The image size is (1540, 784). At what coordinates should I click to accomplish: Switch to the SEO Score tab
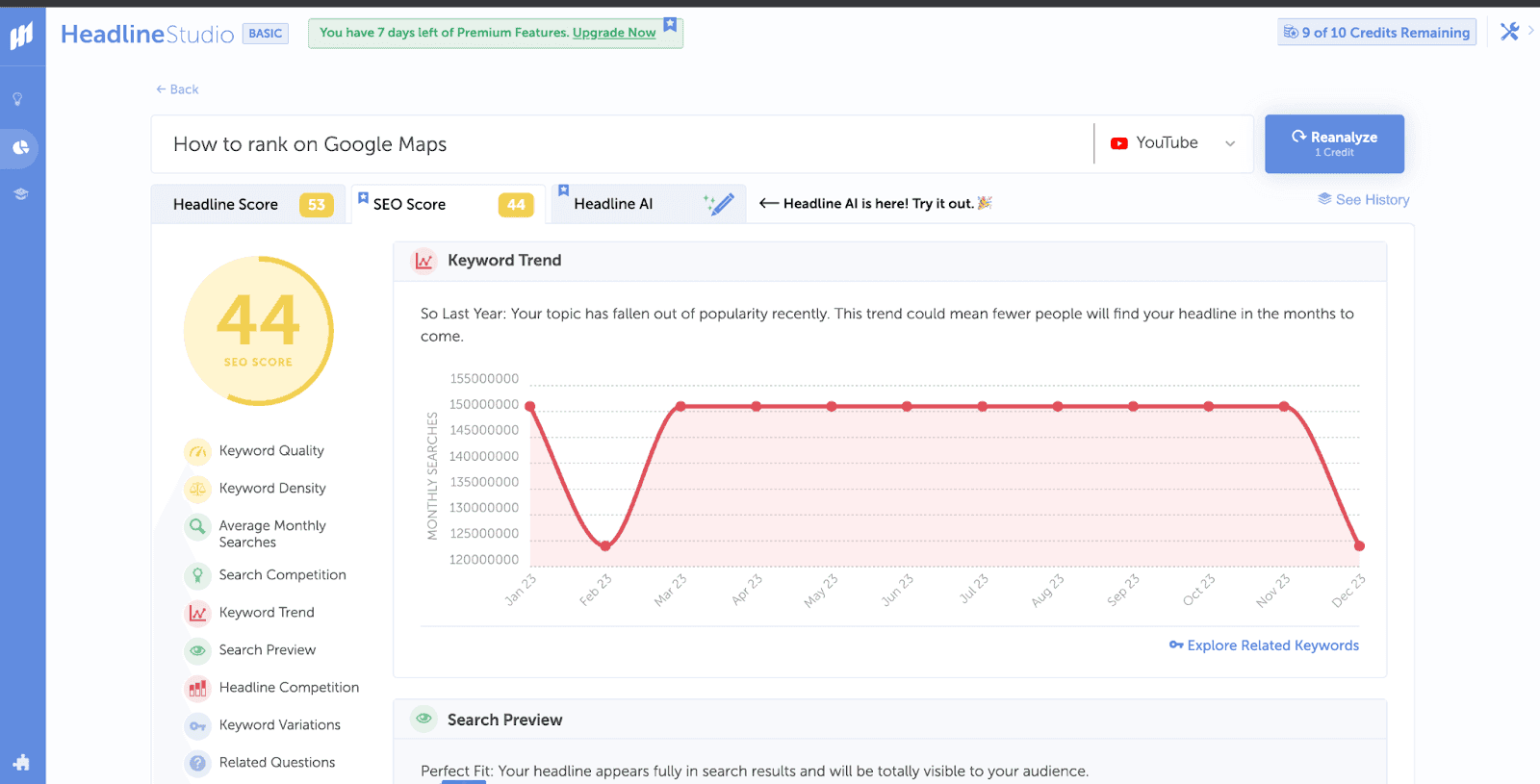448,204
